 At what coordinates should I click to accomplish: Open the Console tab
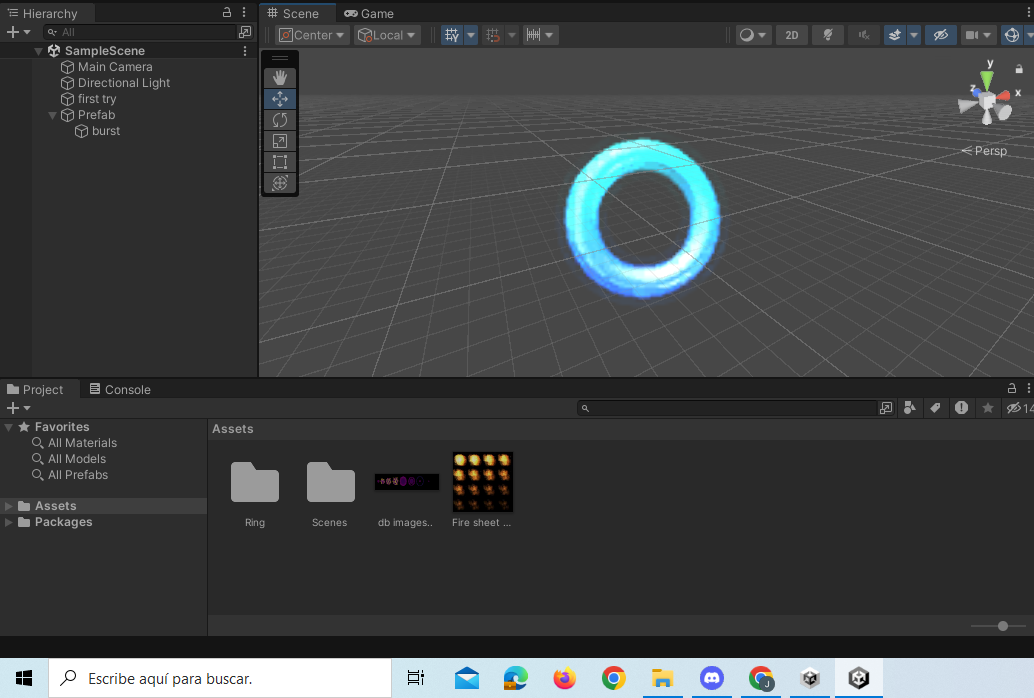click(119, 389)
